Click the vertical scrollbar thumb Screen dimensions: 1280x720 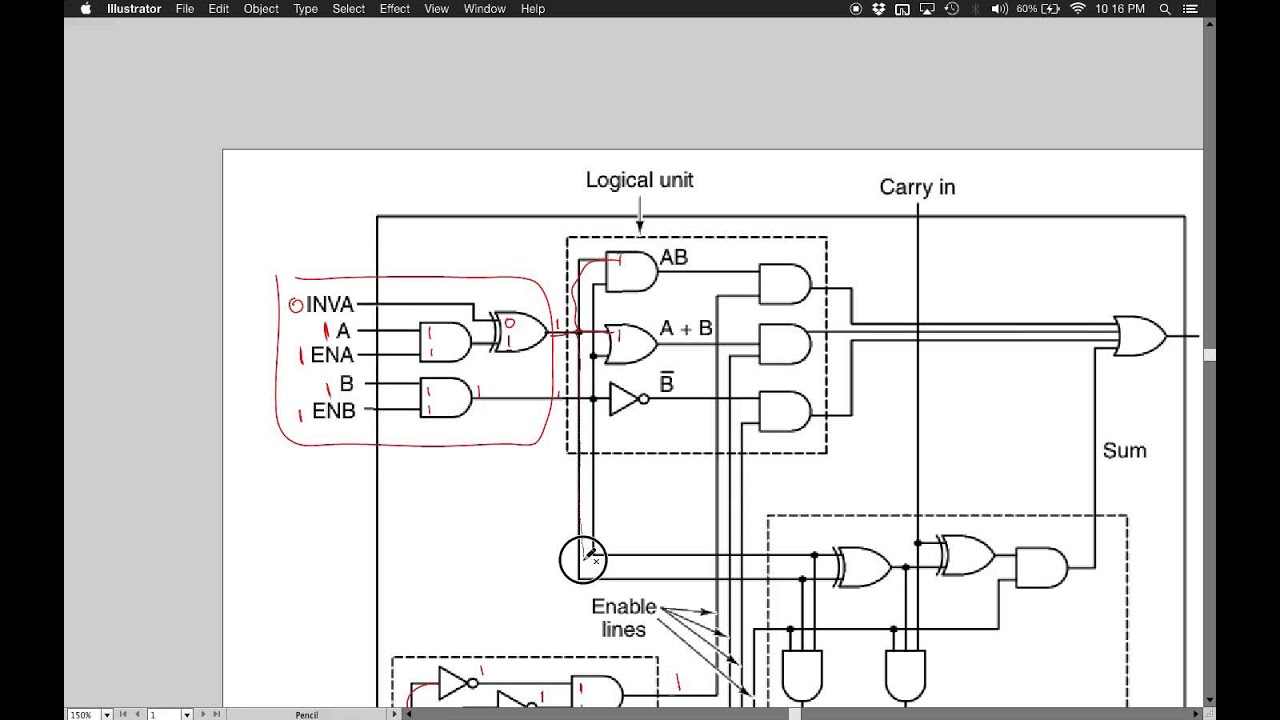[x=1209, y=355]
